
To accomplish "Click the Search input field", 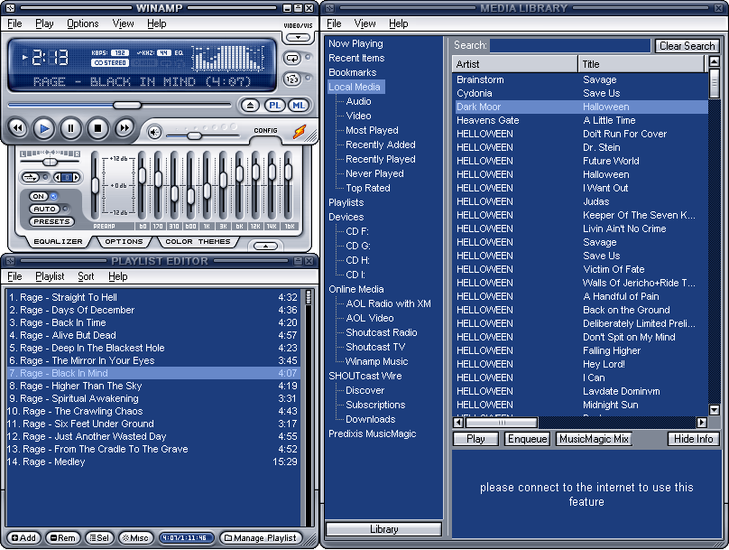I will (570, 45).
